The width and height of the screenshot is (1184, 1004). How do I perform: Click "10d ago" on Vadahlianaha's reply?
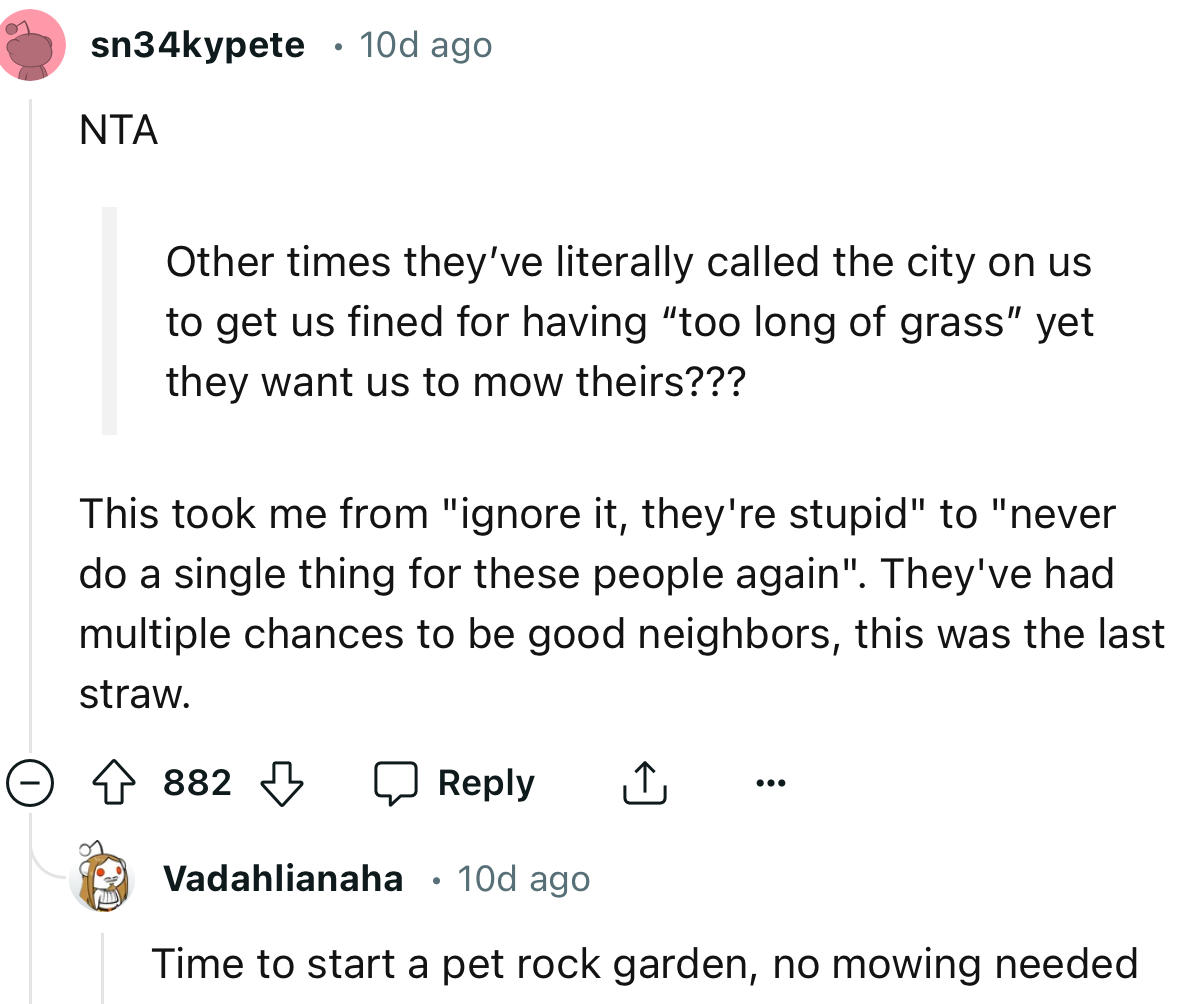tap(523, 879)
